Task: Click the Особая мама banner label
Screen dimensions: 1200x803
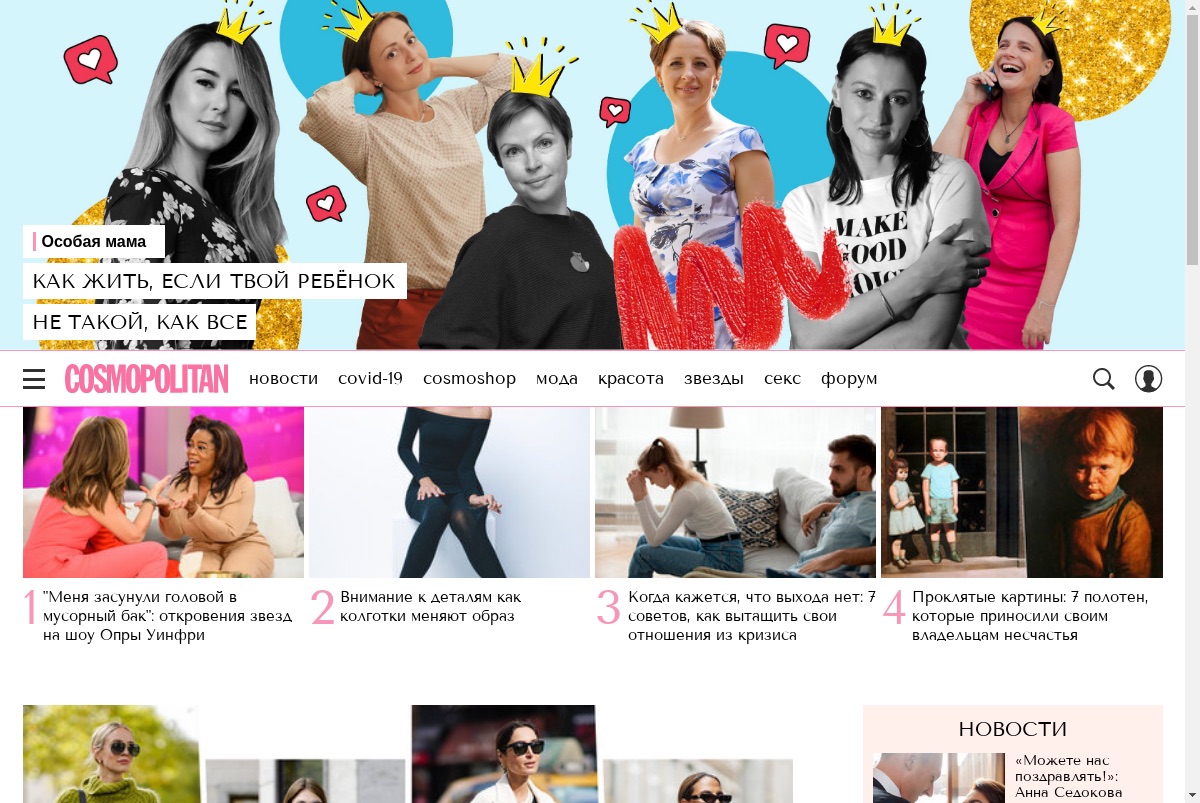Action: pos(94,241)
